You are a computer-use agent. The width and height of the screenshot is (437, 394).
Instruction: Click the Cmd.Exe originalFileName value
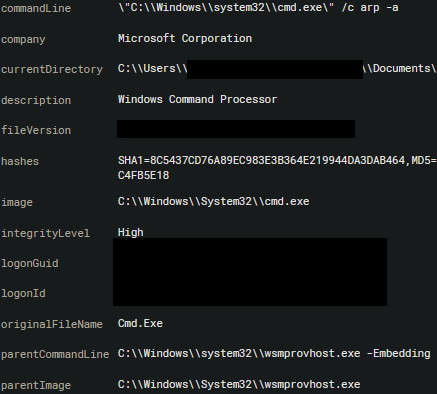pyautogui.click(x=140, y=323)
